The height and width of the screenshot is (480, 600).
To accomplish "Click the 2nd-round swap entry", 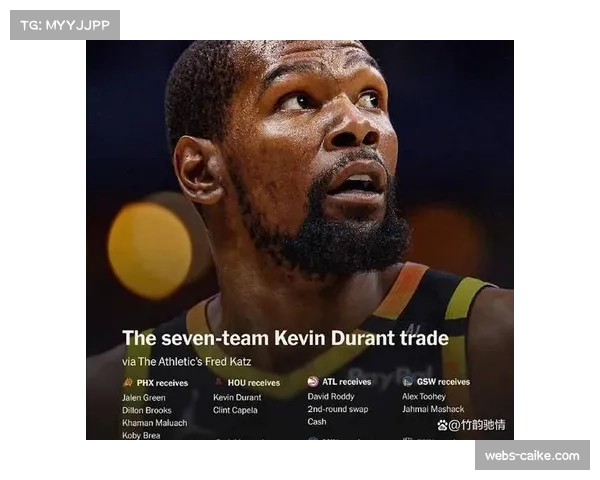I will tap(338, 410).
